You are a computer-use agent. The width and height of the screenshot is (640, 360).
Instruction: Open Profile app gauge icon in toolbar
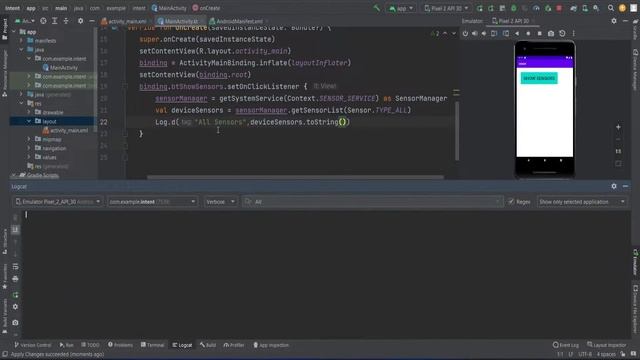pos(536,8)
